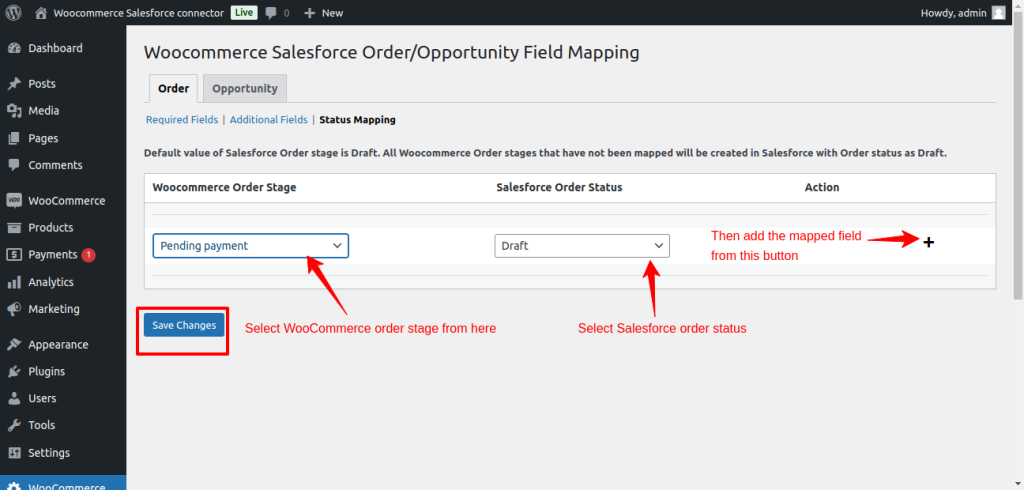Open Dashboard from the sidebar icon
Image resolution: width=1024 pixels, height=490 pixels.
(14, 48)
